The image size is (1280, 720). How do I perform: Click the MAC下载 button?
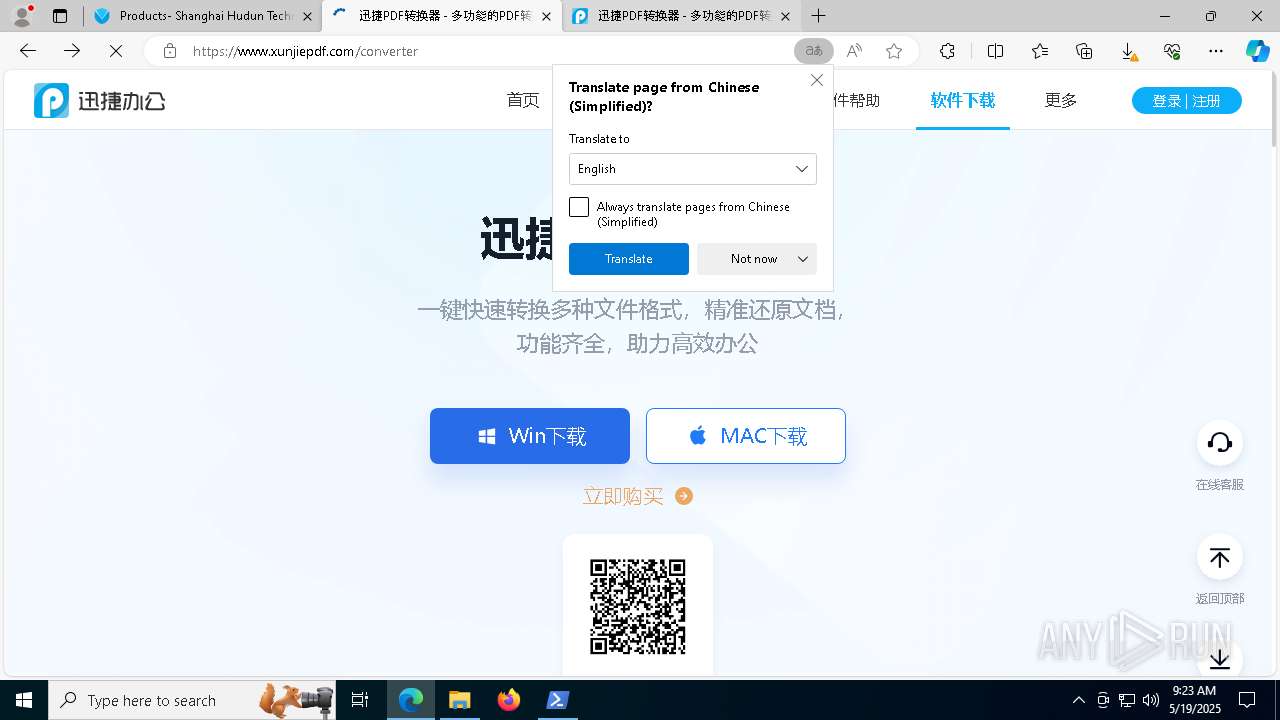[x=746, y=436]
